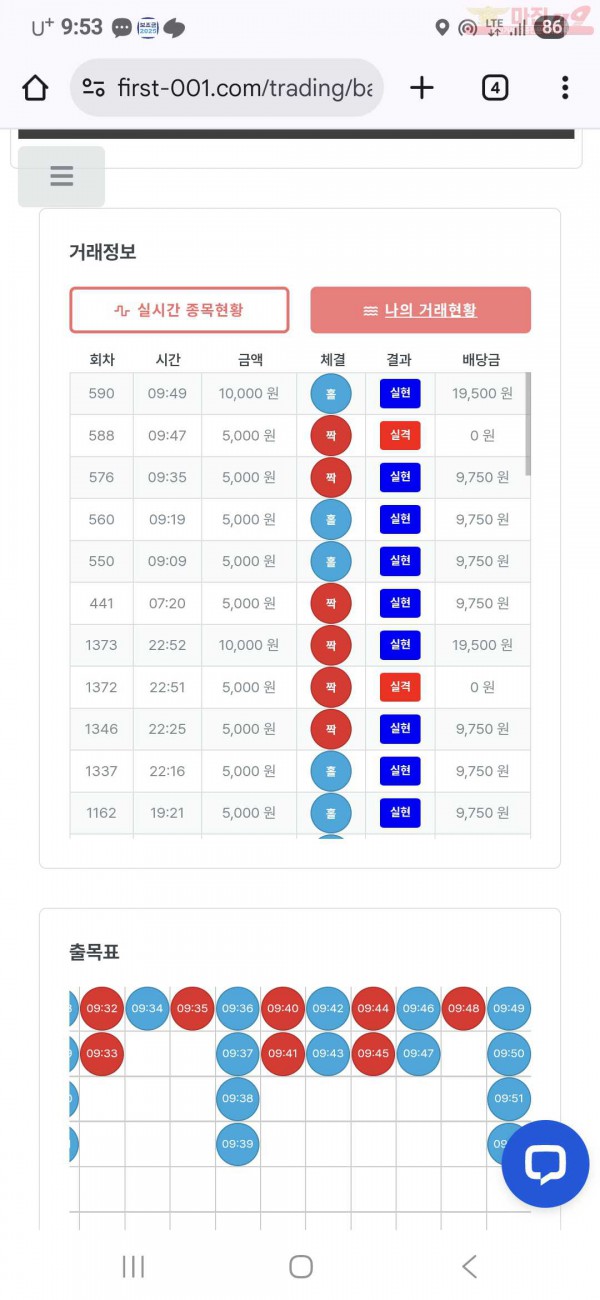Tap the 실현 badge for round 441
The image size is (600, 1300).
[x=399, y=603]
